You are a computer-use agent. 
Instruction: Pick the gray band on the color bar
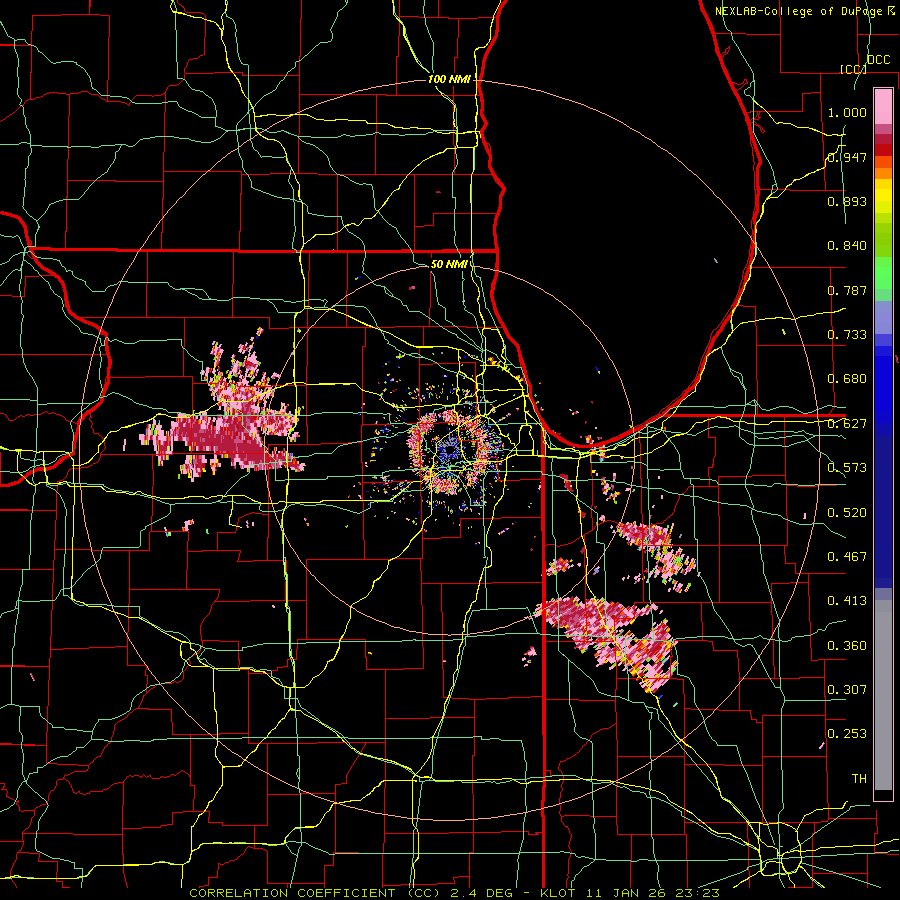pyautogui.click(x=883, y=695)
